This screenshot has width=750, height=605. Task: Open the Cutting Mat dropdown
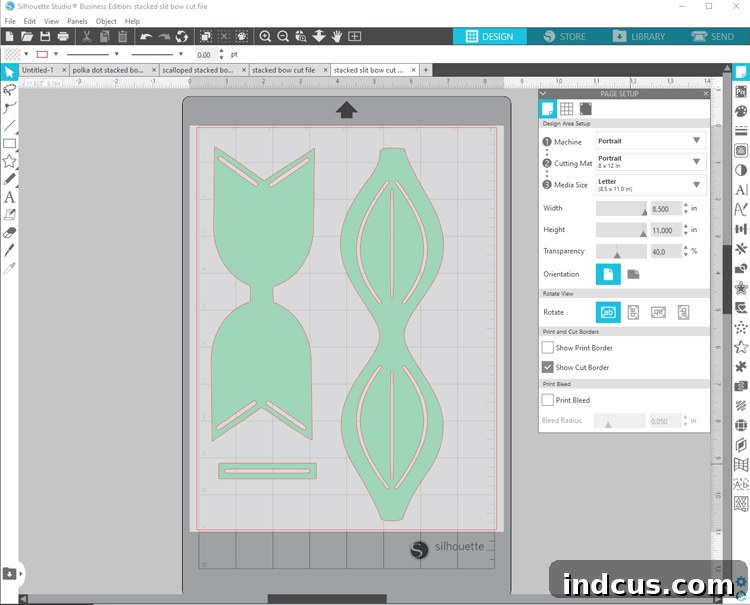click(651, 162)
